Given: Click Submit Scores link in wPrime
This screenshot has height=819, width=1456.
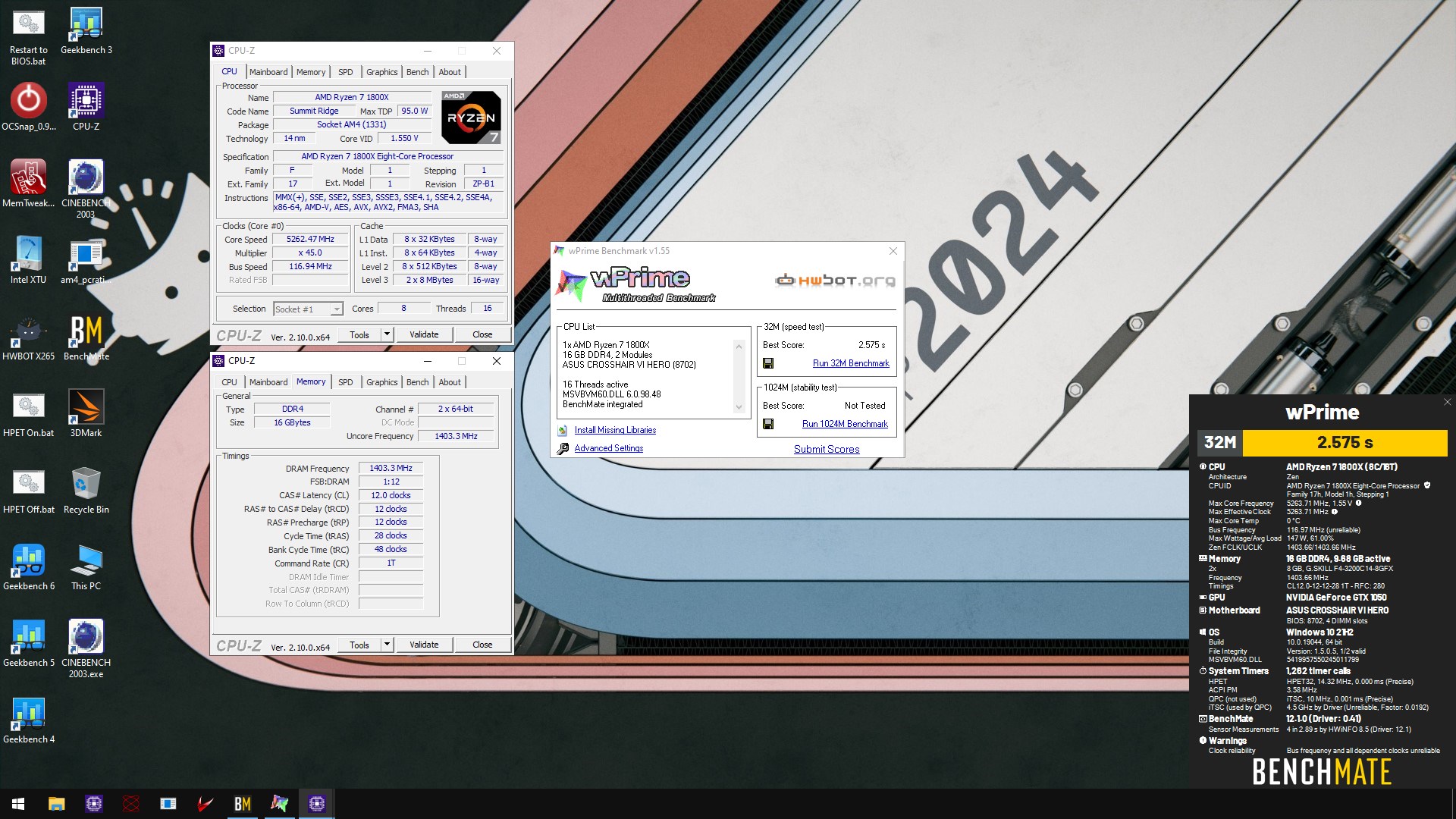Looking at the screenshot, I should (x=827, y=449).
